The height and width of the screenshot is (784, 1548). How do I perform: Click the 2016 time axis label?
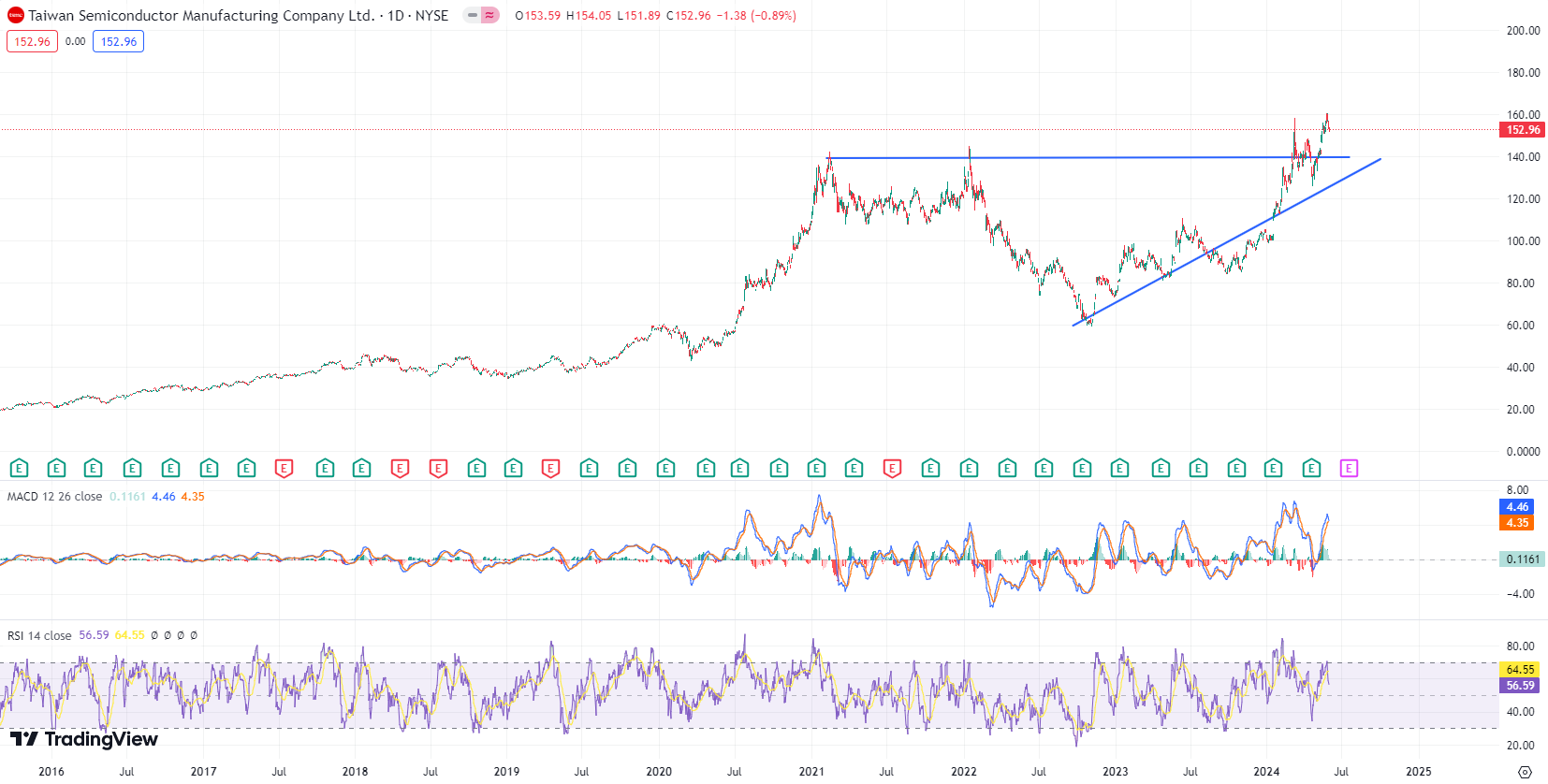[x=51, y=772]
